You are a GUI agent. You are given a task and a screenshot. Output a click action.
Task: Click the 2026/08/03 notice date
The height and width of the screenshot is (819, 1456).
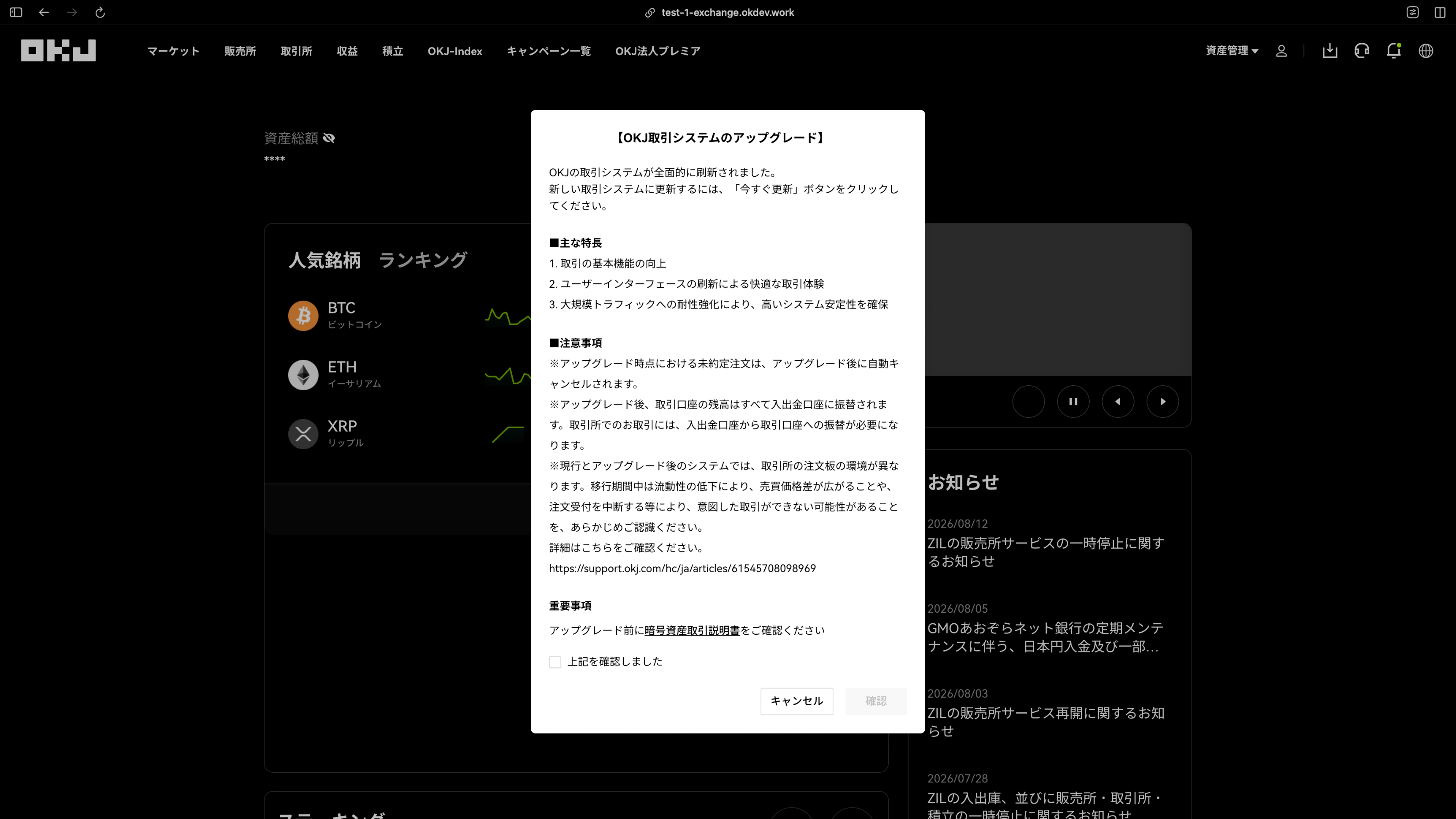click(957, 693)
